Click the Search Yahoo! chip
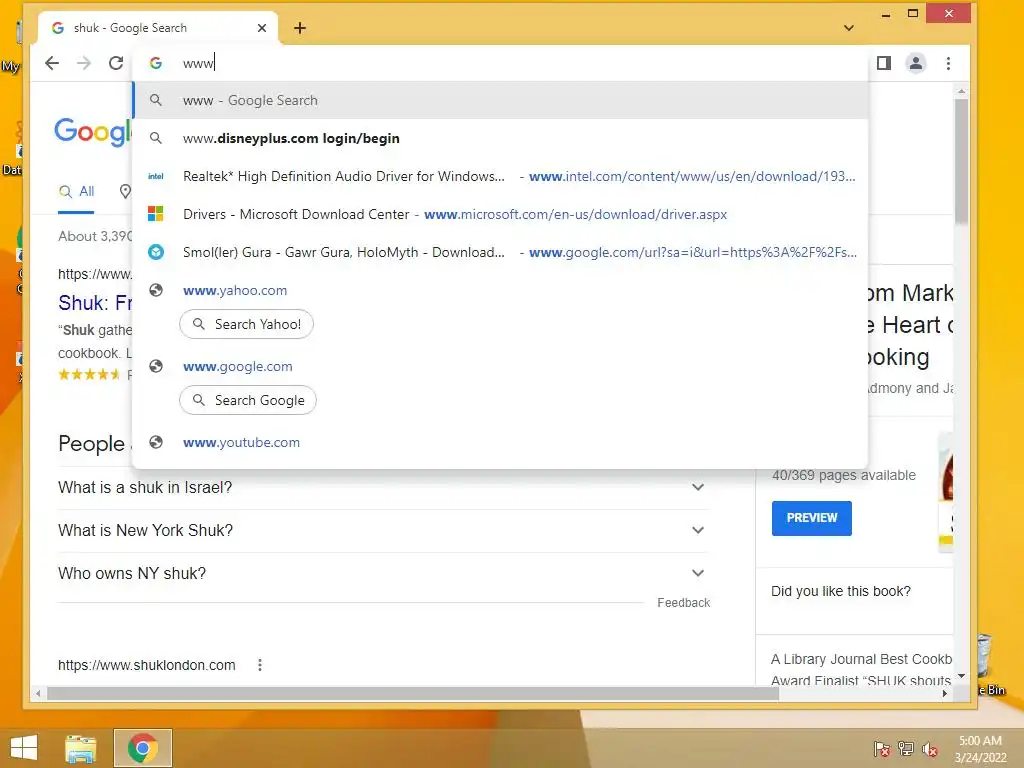This screenshot has height=768, width=1024. click(x=246, y=325)
